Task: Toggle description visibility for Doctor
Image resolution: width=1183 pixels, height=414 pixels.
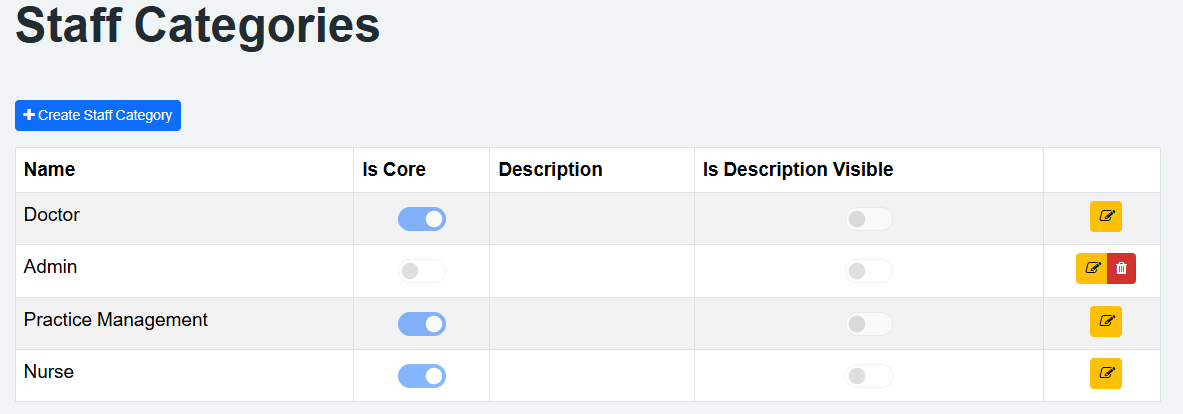Action: coord(868,219)
